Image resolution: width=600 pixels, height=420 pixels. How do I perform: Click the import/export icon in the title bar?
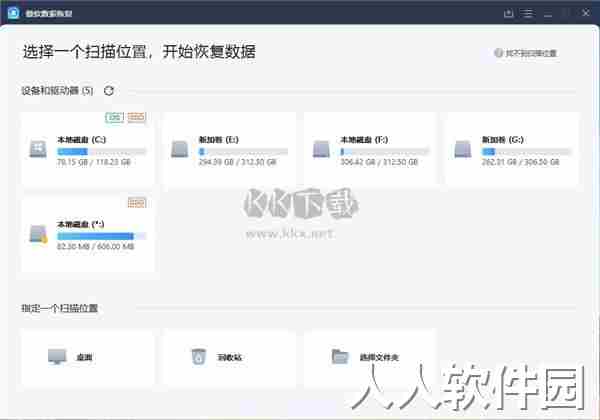(508, 13)
